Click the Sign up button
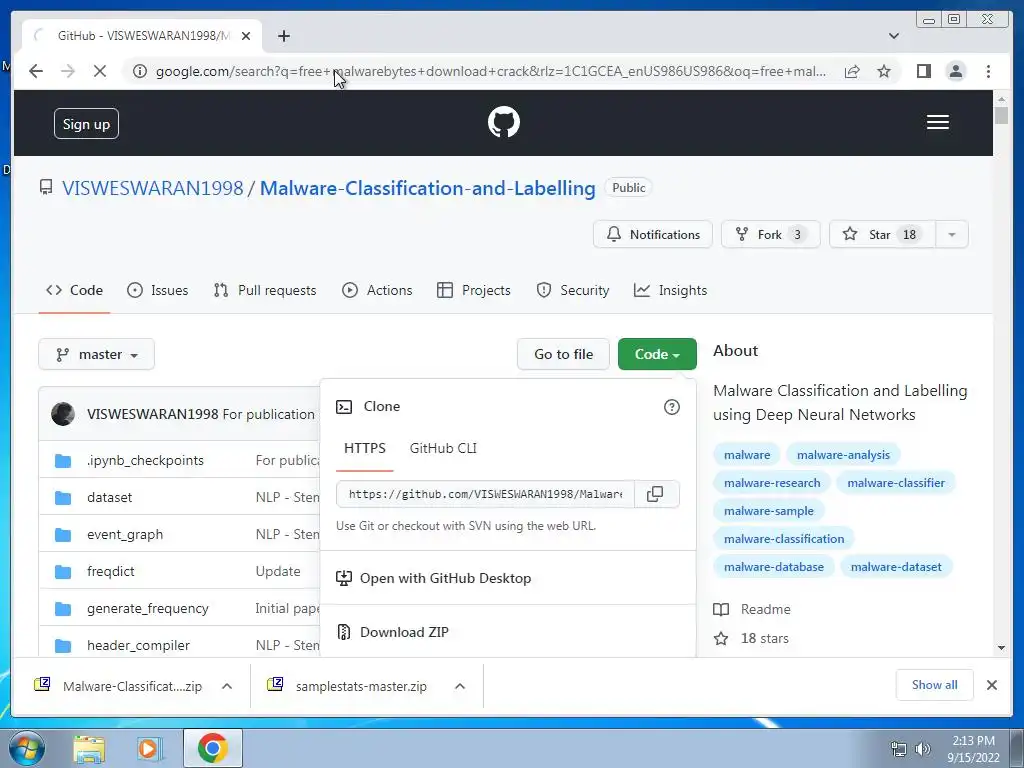 (86, 124)
